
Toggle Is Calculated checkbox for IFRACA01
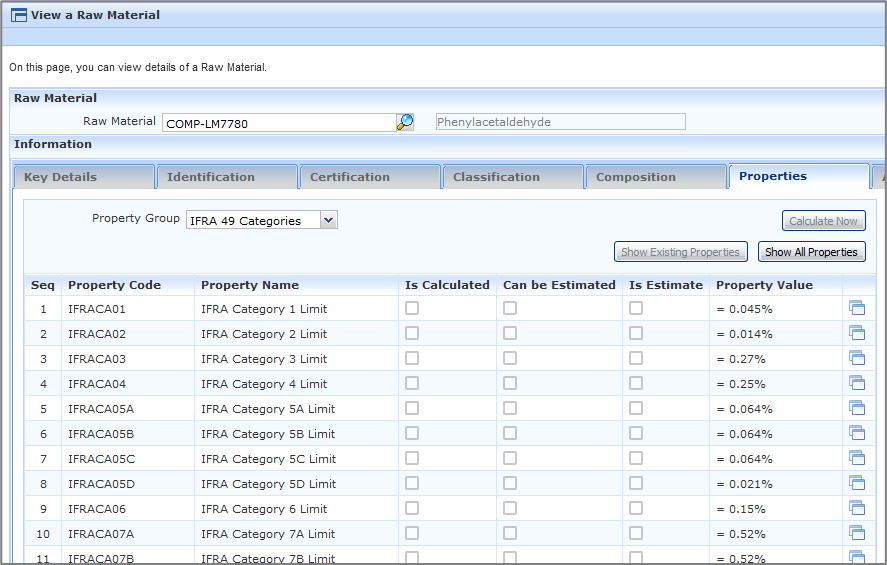click(412, 308)
